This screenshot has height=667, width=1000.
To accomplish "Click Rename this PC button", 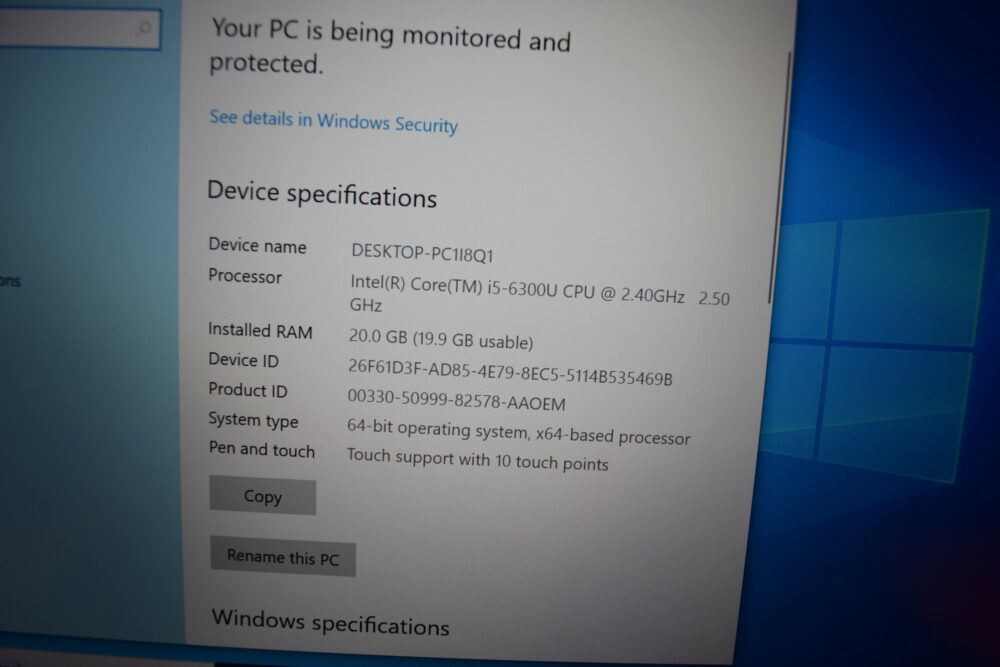I will point(283,557).
